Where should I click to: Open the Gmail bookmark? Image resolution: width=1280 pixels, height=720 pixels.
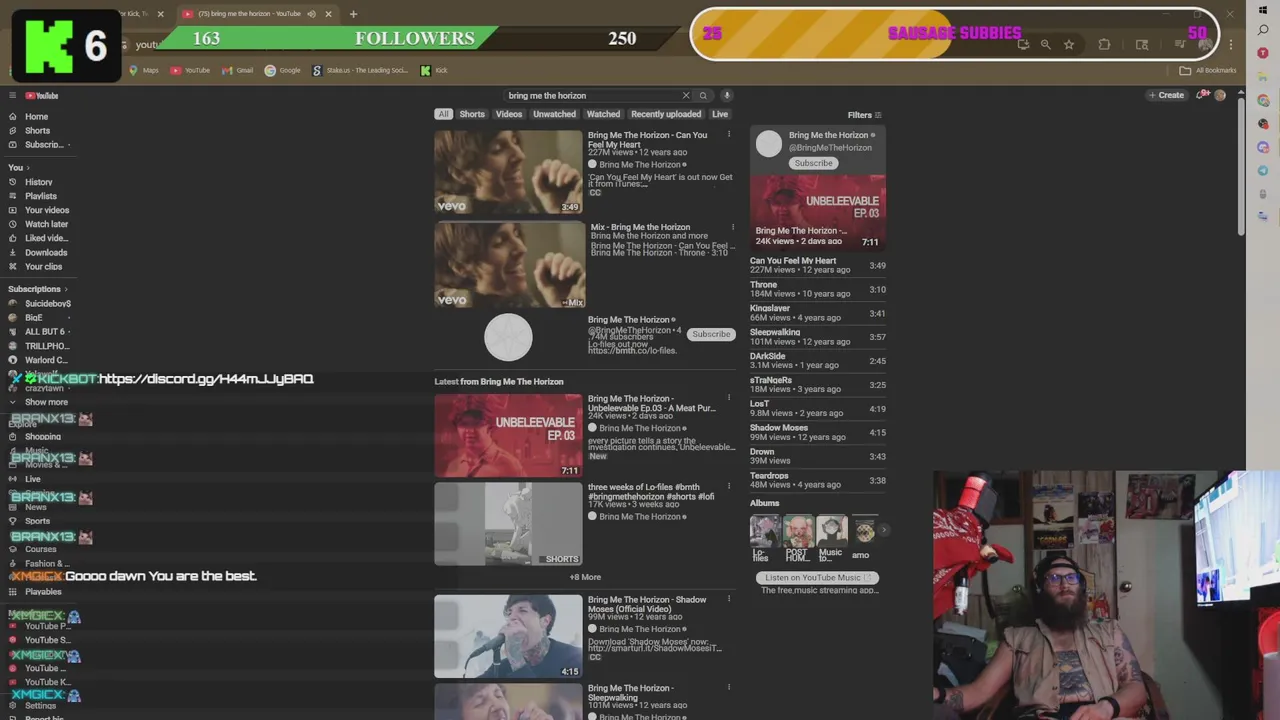(238, 70)
